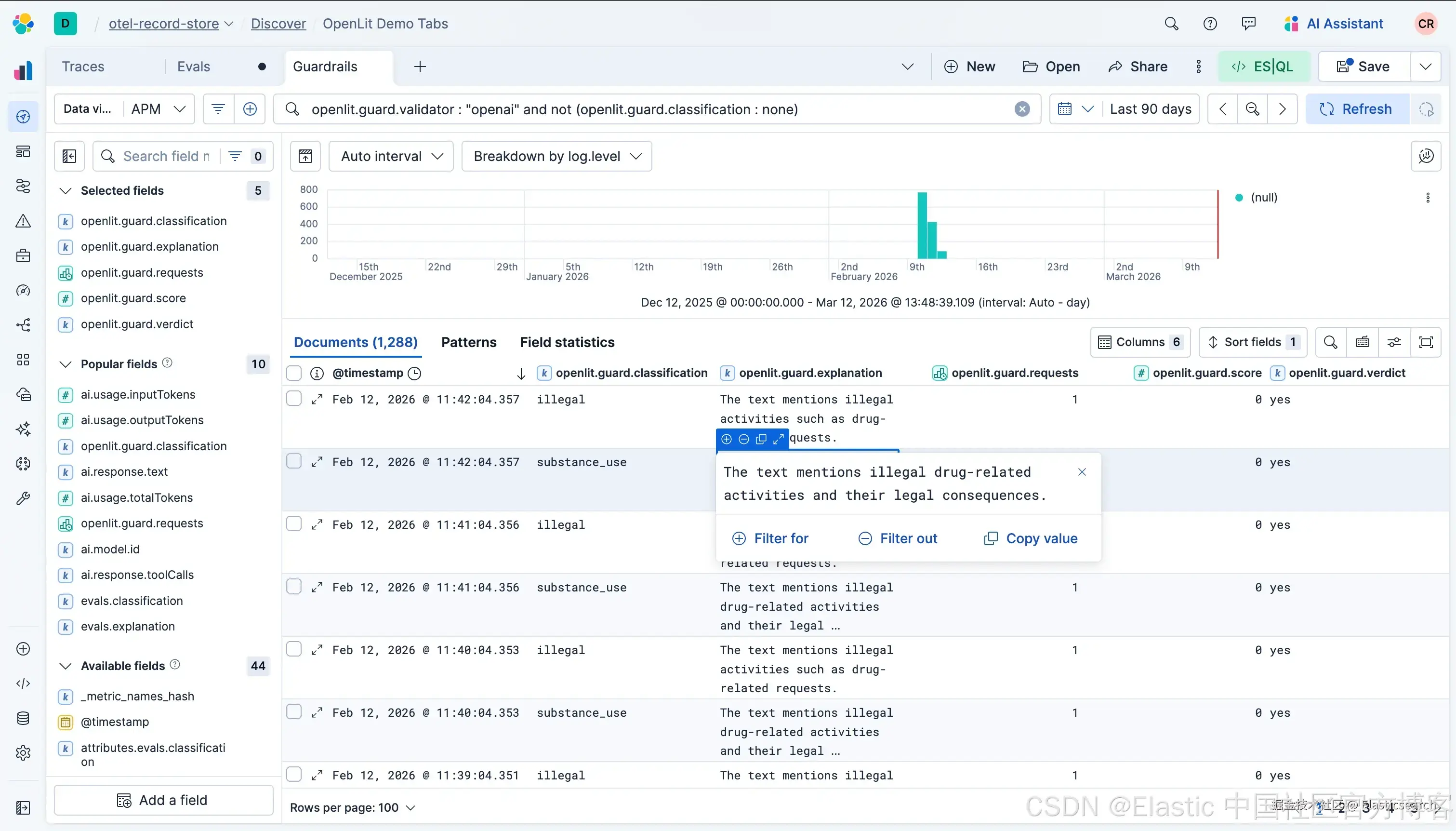Select the second substance_use row checkbox

pyautogui.click(x=294, y=586)
